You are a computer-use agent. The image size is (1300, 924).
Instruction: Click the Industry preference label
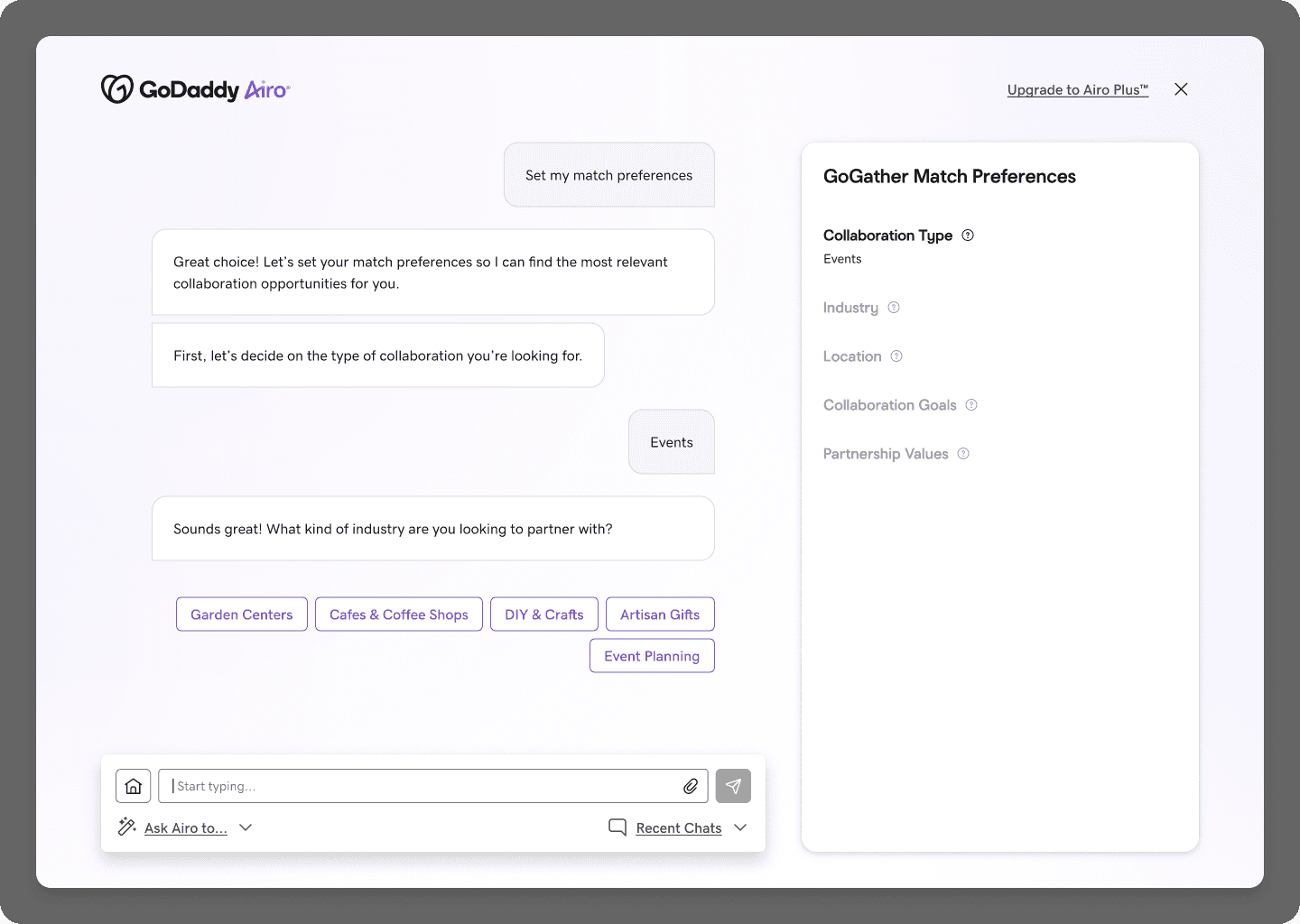(x=850, y=308)
